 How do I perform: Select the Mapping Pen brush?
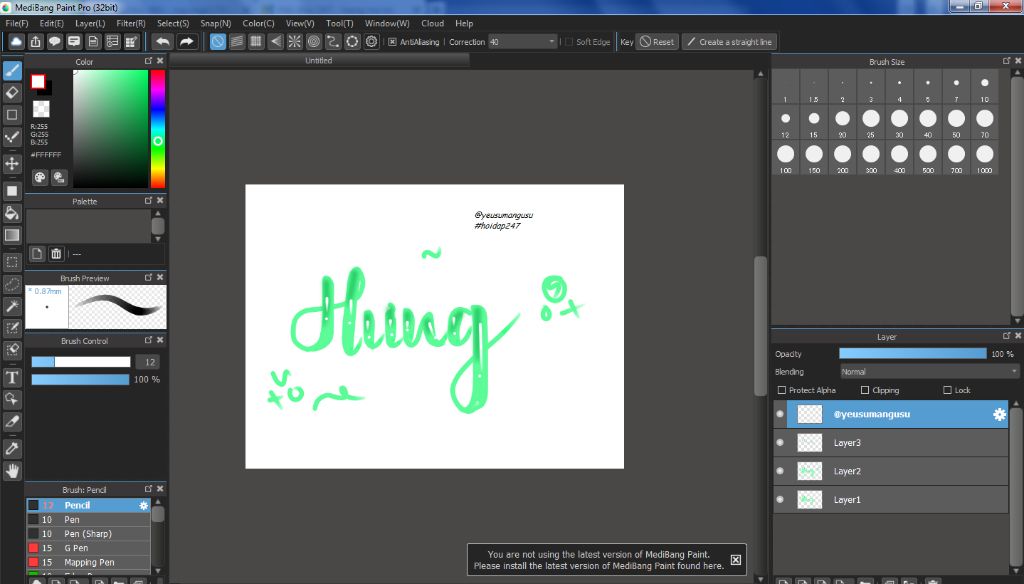coord(89,562)
